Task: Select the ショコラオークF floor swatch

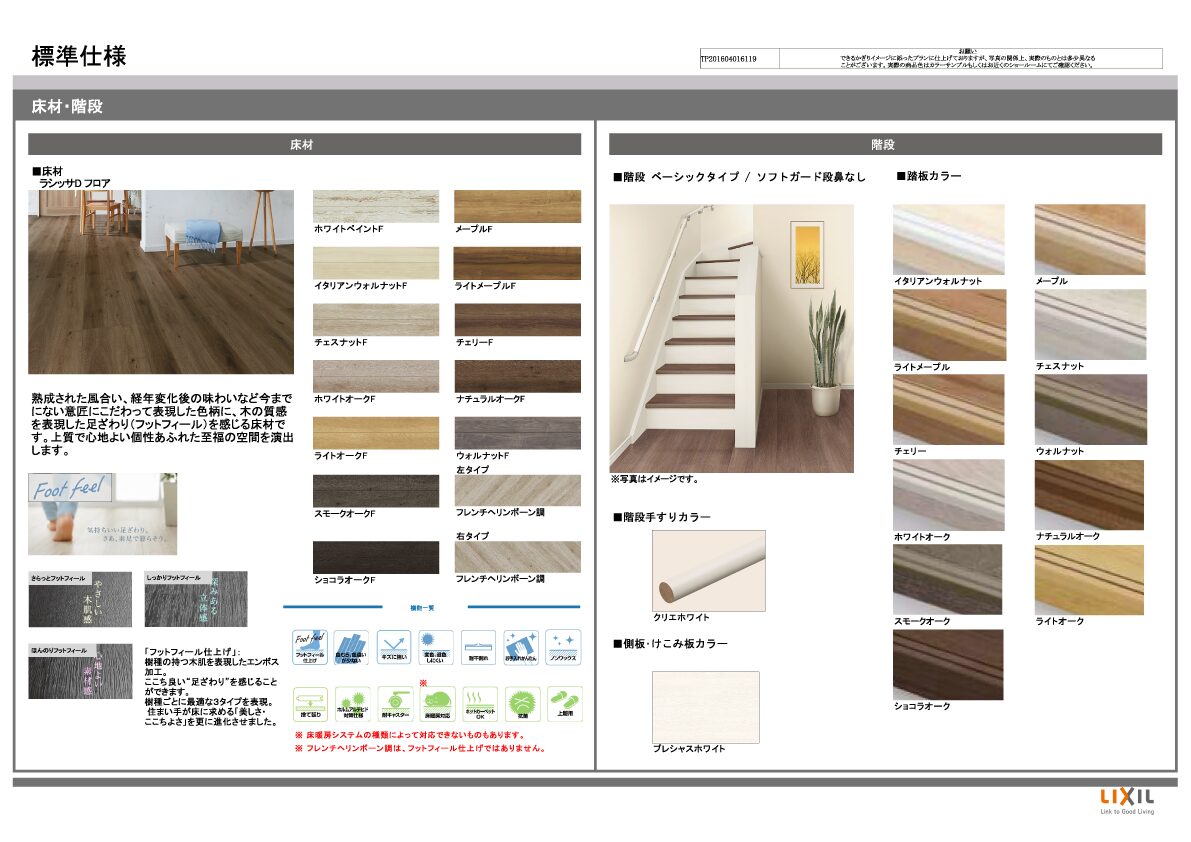Action: click(376, 557)
